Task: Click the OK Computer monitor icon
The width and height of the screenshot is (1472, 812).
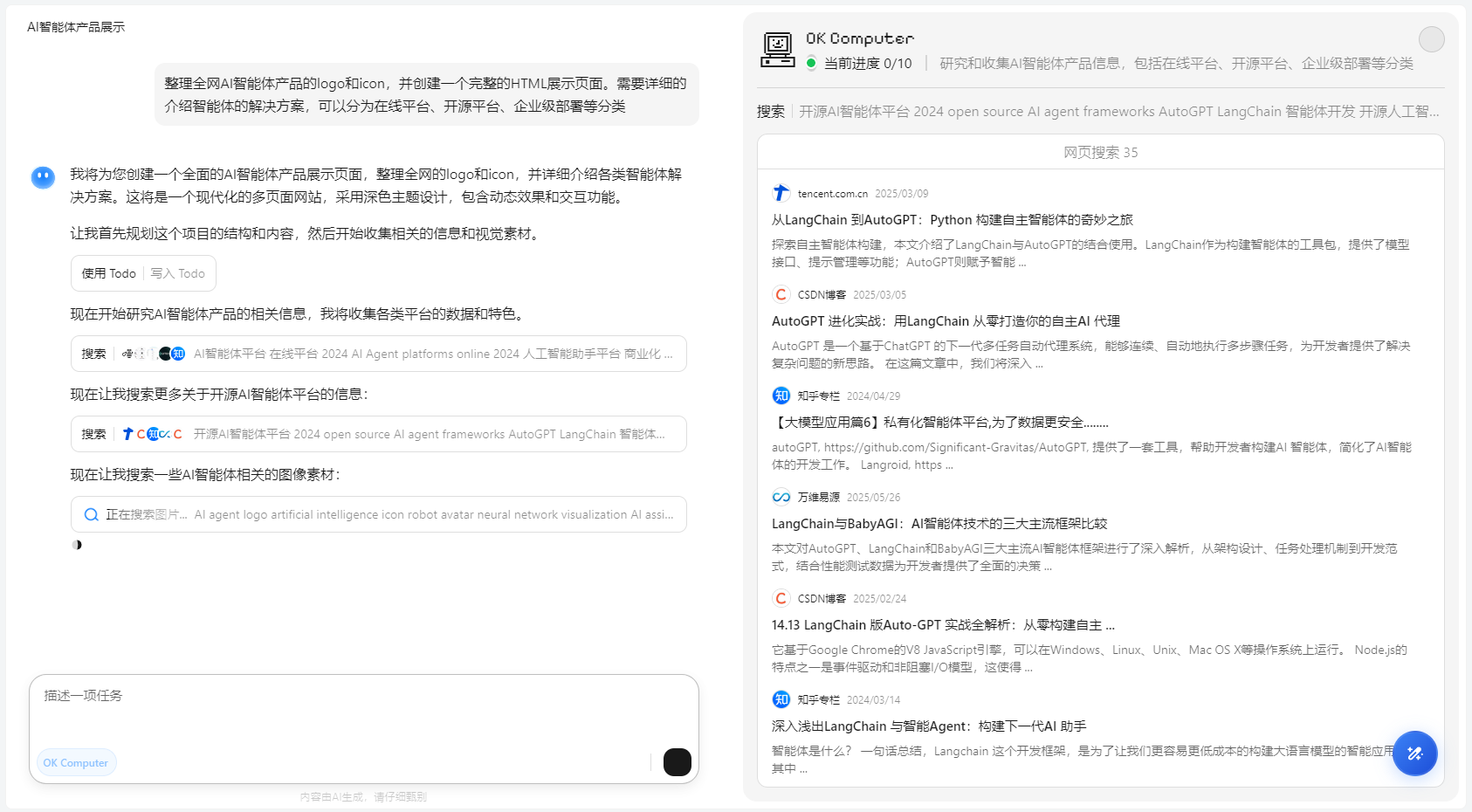Action: [x=777, y=50]
